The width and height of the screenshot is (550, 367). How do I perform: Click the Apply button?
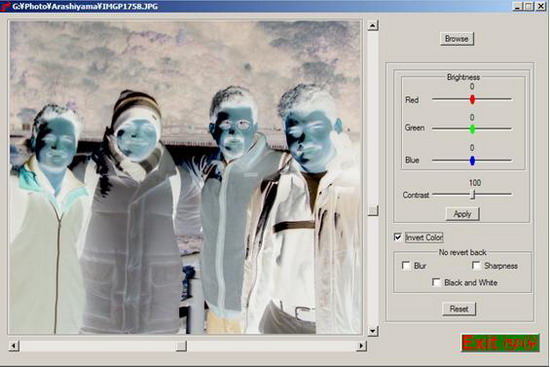462,214
